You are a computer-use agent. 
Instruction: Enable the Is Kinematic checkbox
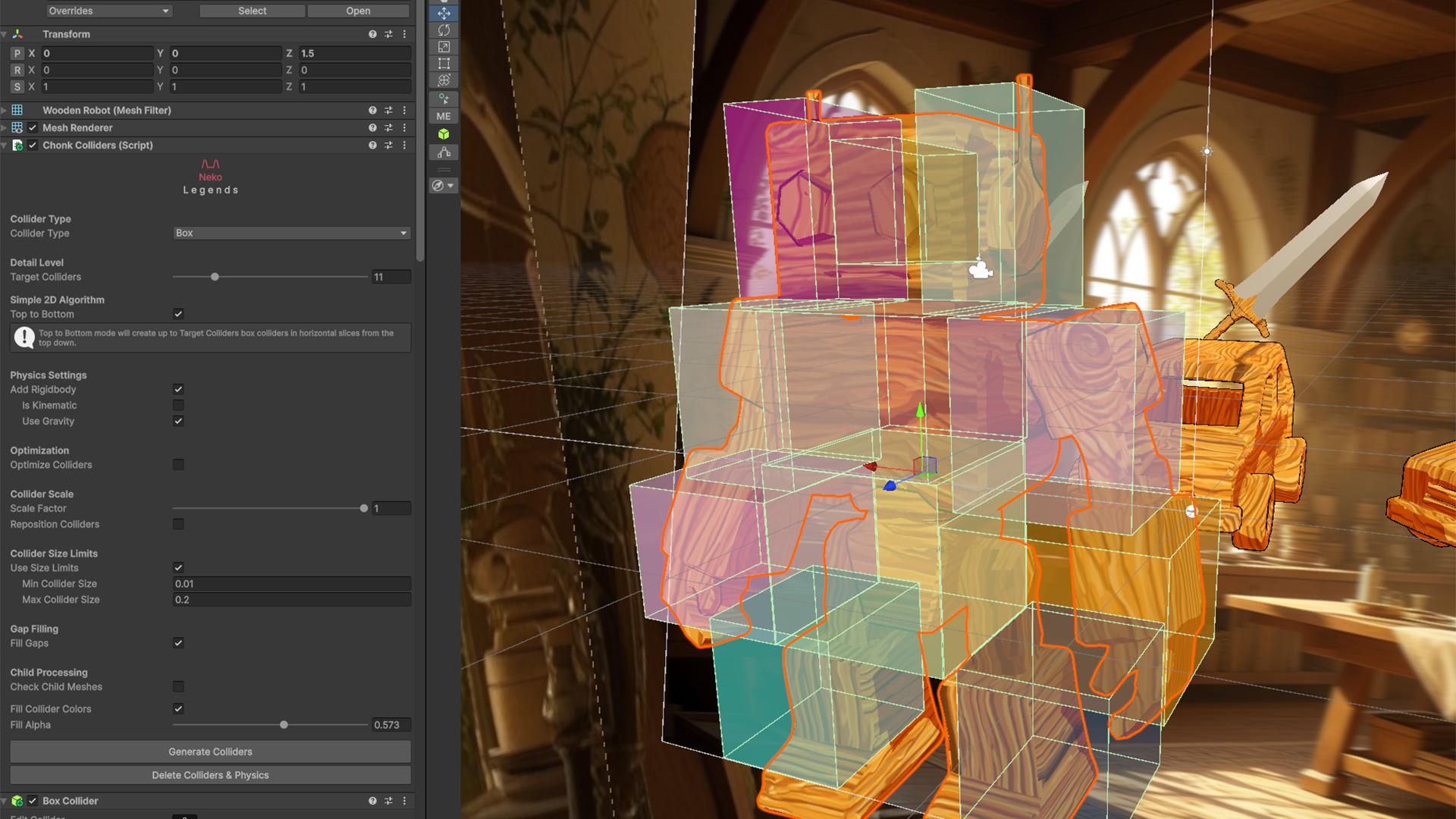coord(178,405)
